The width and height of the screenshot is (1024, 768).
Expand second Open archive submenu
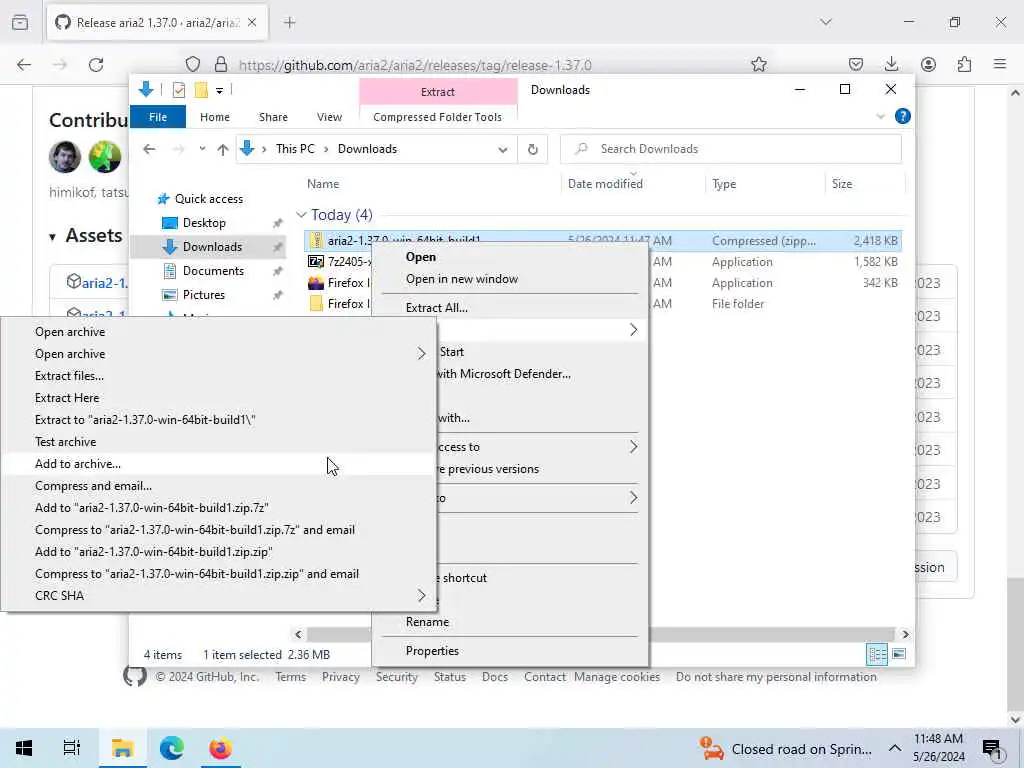click(x=421, y=354)
